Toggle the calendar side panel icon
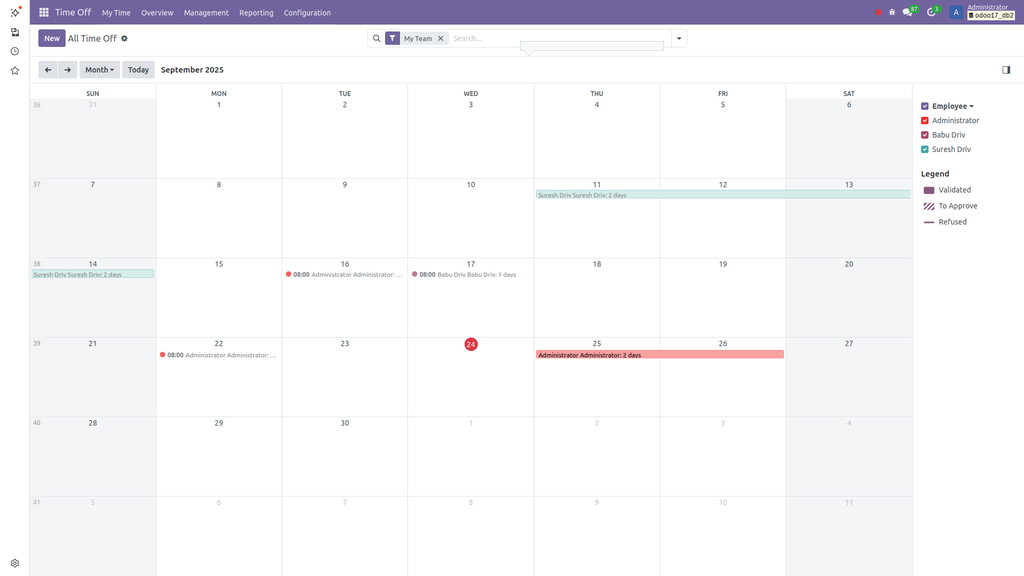Screen dimensions: 1024x576 tap(1006, 70)
